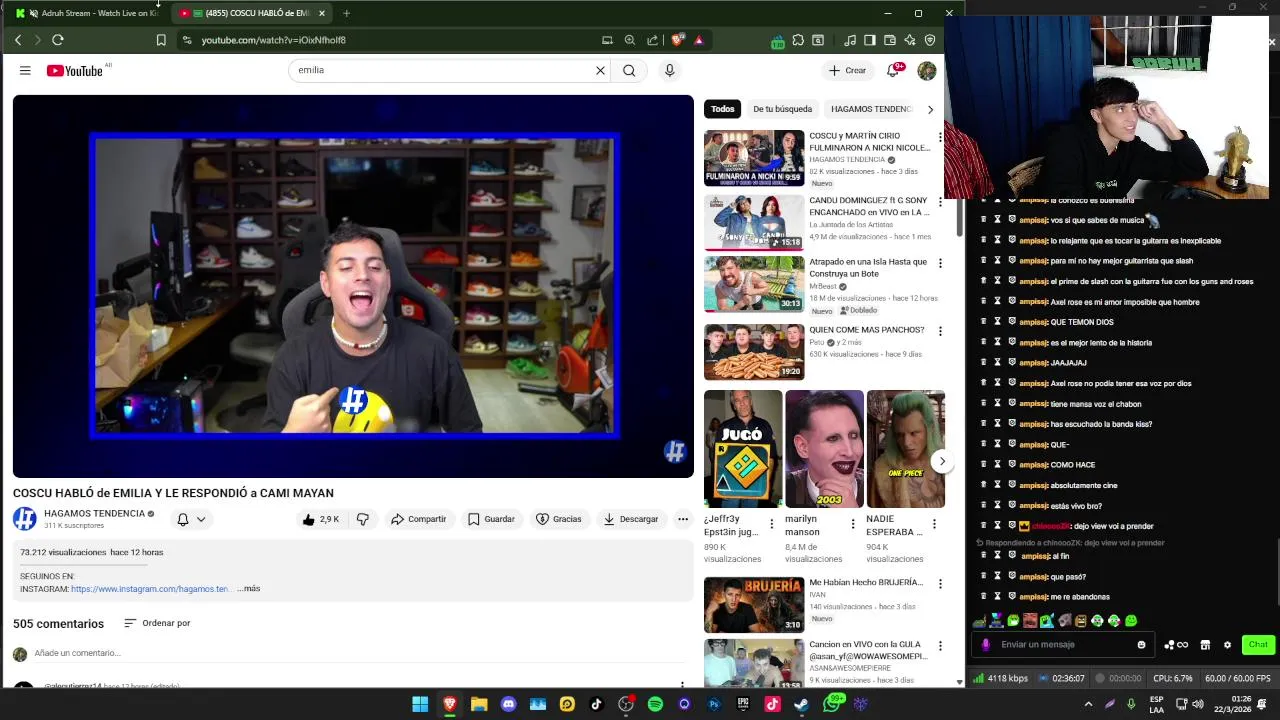Open the Ordenar por comments sort menu
This screenshot has height=720, width=1280.
click(157, 623)
